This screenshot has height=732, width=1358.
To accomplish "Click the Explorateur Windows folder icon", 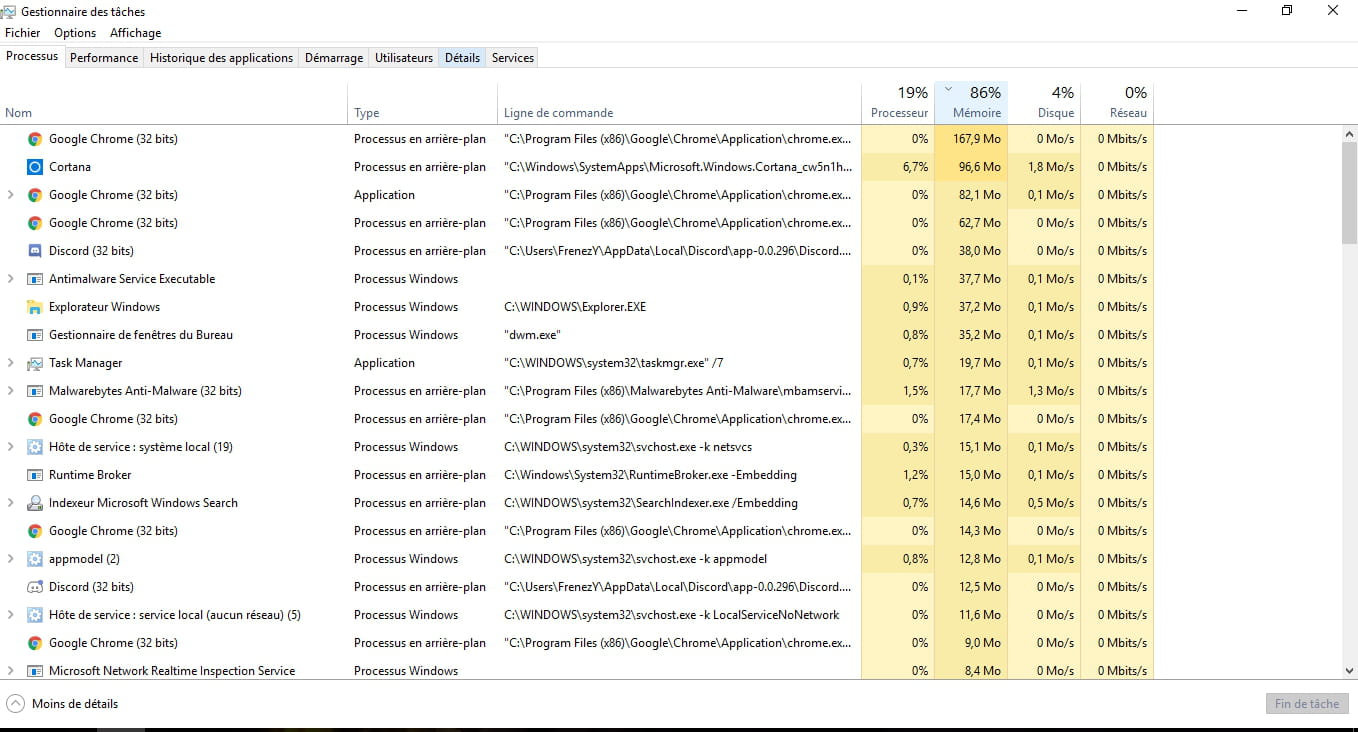I will 35,307.
